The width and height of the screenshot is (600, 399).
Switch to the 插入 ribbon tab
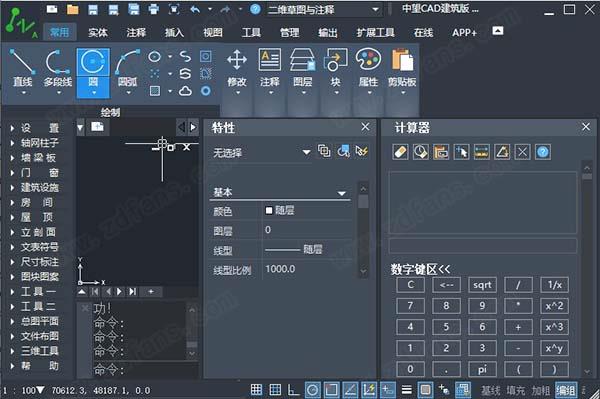point(174,32)
